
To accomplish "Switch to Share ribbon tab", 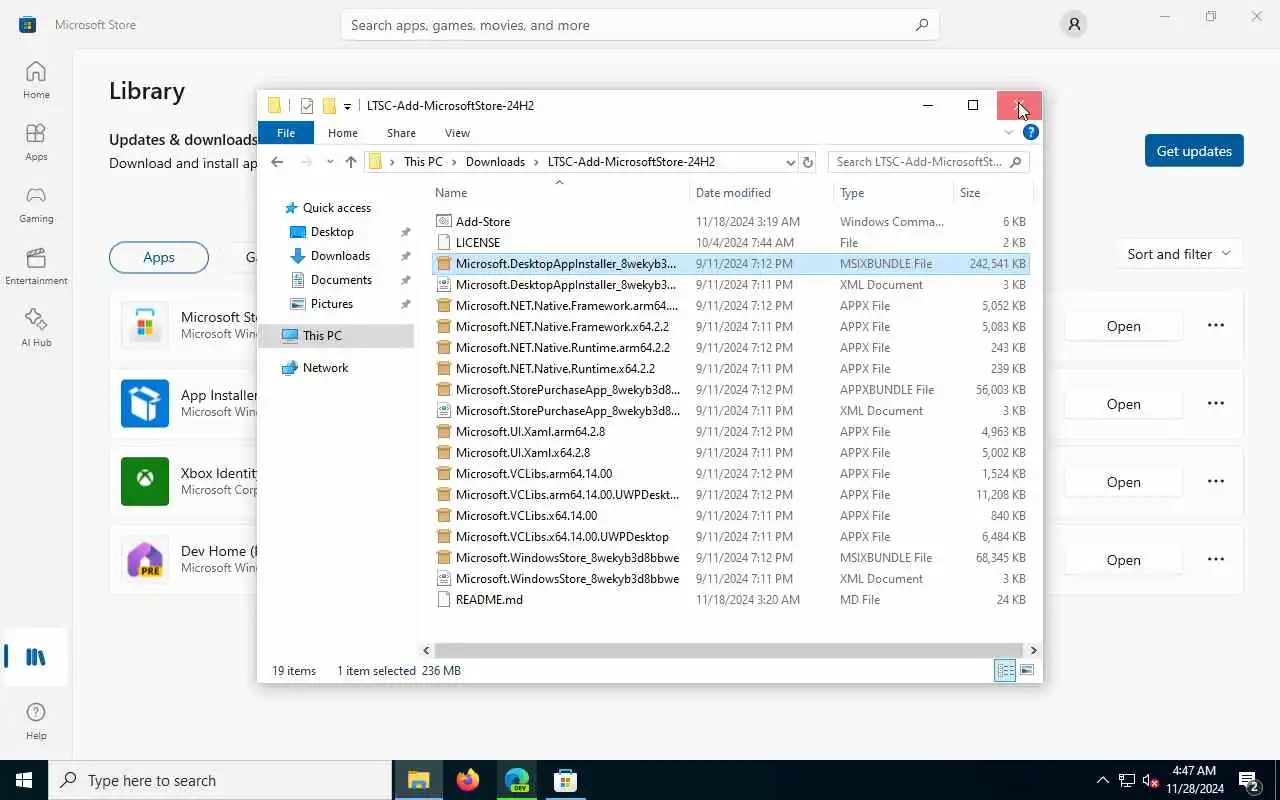I will 401,132.
